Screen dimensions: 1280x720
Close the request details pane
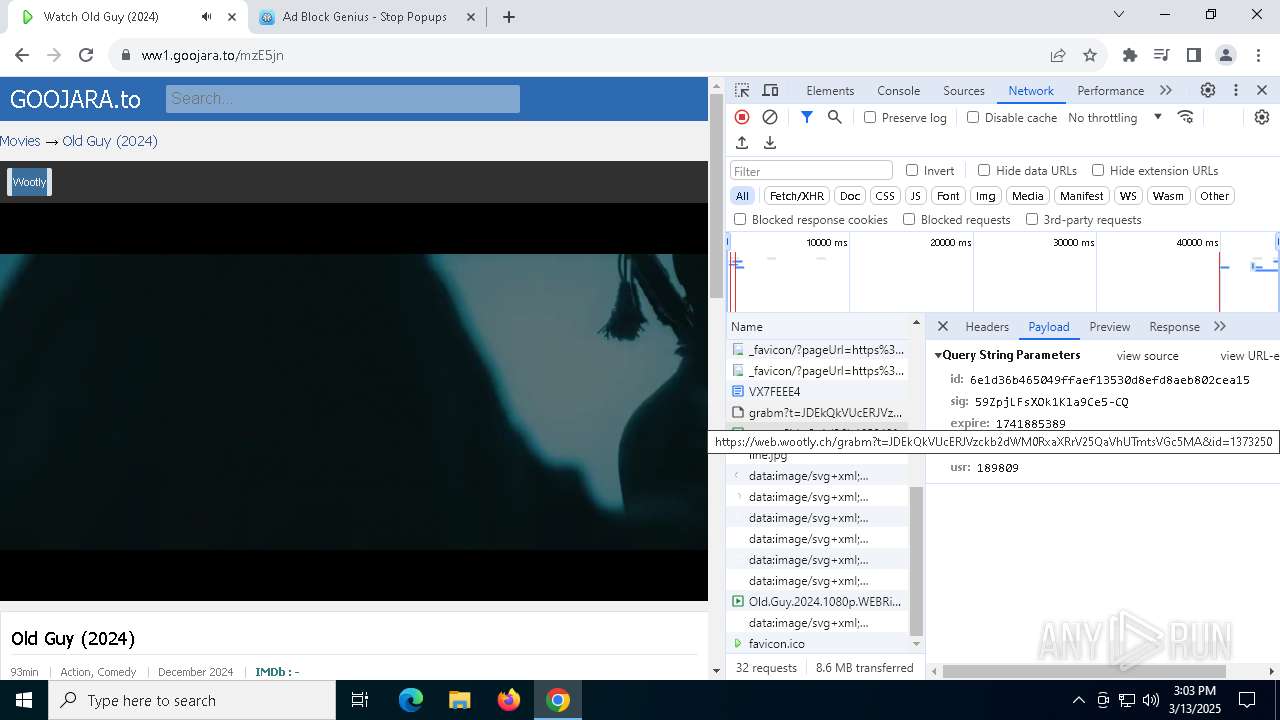(943, 327)
